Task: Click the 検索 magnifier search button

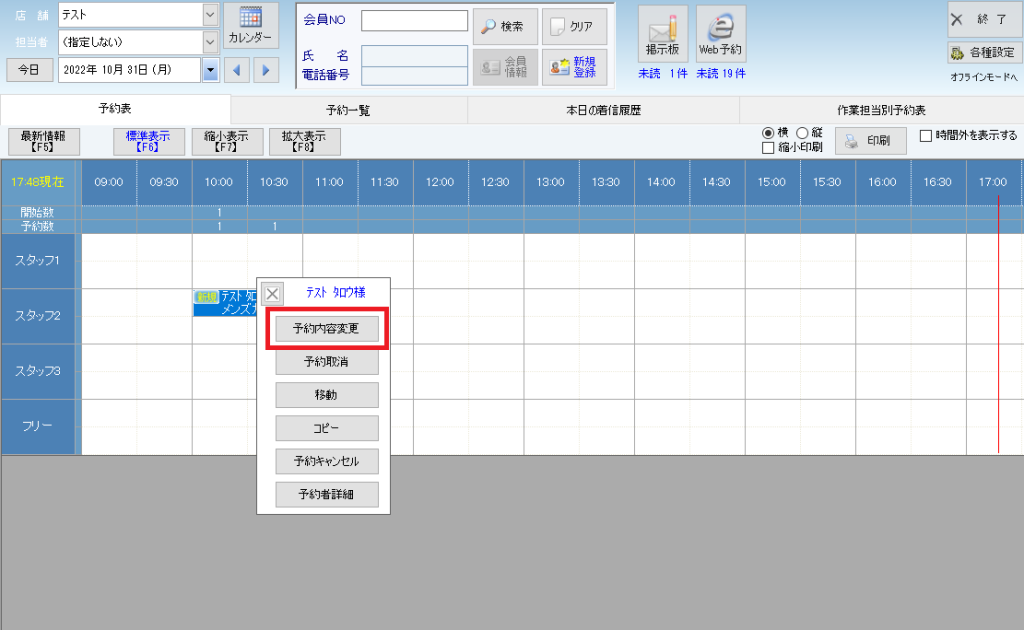Action: pos(505,26)
